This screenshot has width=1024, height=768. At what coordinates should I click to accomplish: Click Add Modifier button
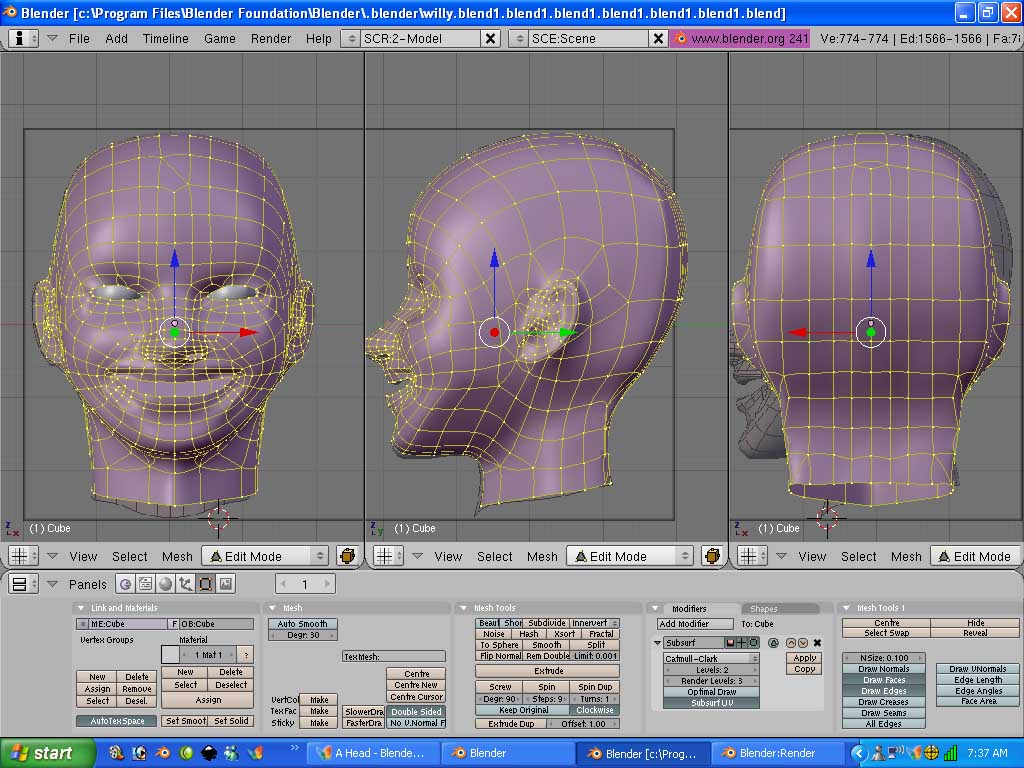(x=695, y=624)
